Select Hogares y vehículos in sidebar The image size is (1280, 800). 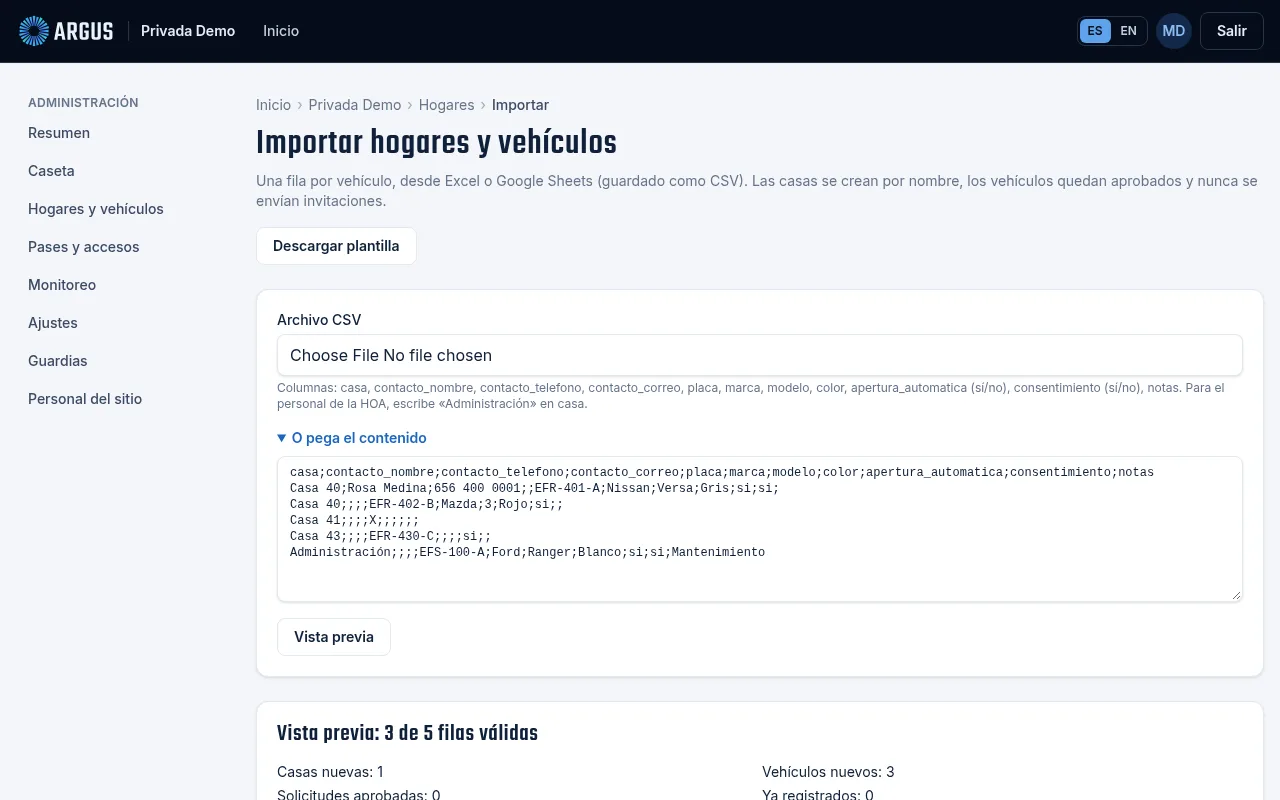[x=96, y=209]
